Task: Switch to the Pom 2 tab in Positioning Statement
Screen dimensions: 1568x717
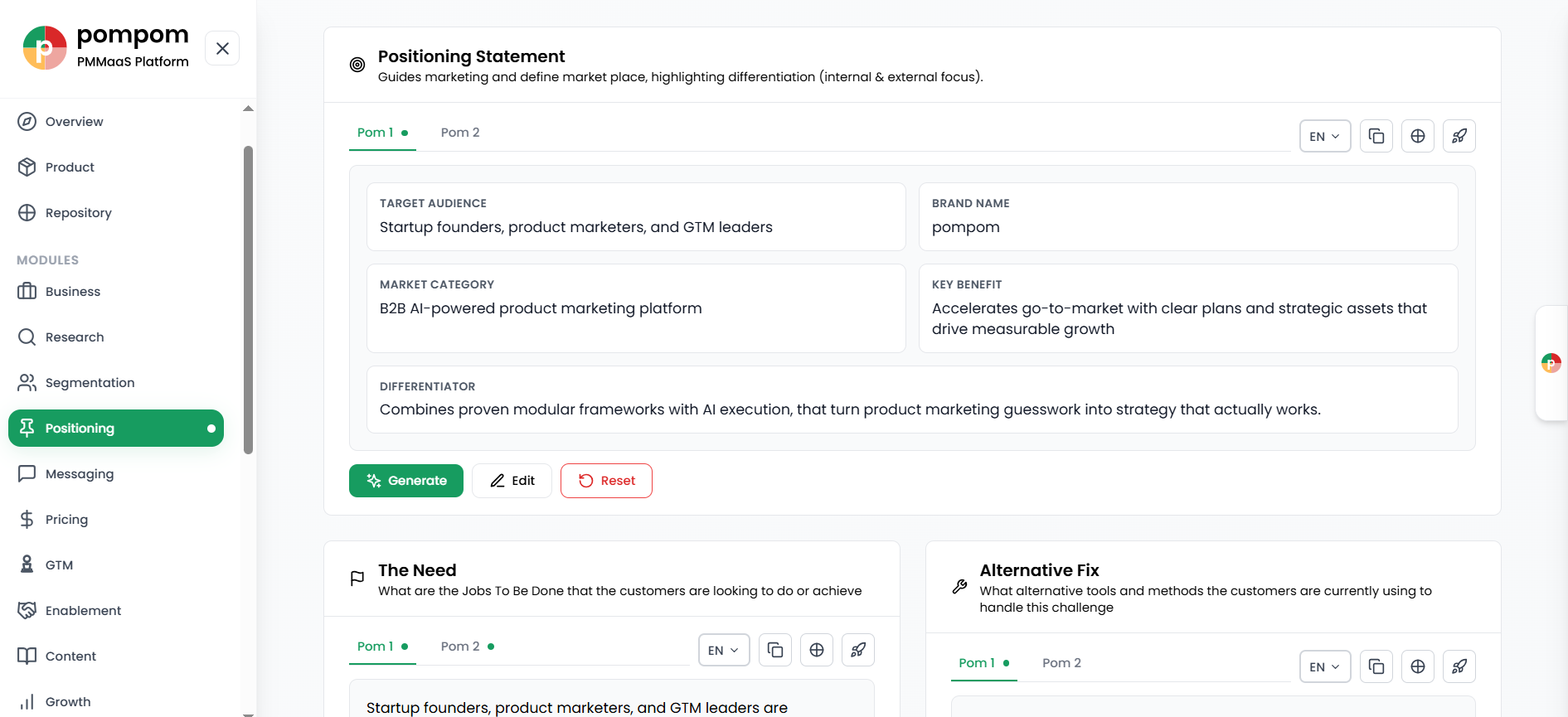Action: (460, 133)
